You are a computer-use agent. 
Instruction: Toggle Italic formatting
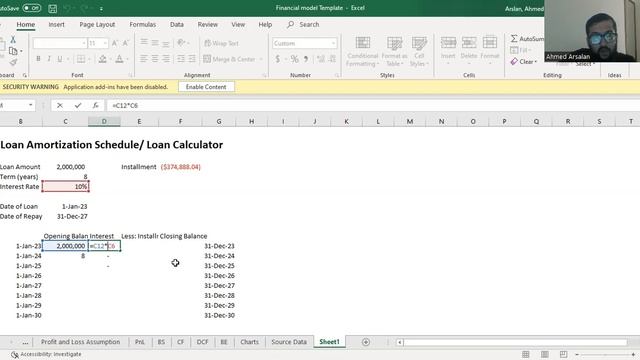[x=49, y=59]
